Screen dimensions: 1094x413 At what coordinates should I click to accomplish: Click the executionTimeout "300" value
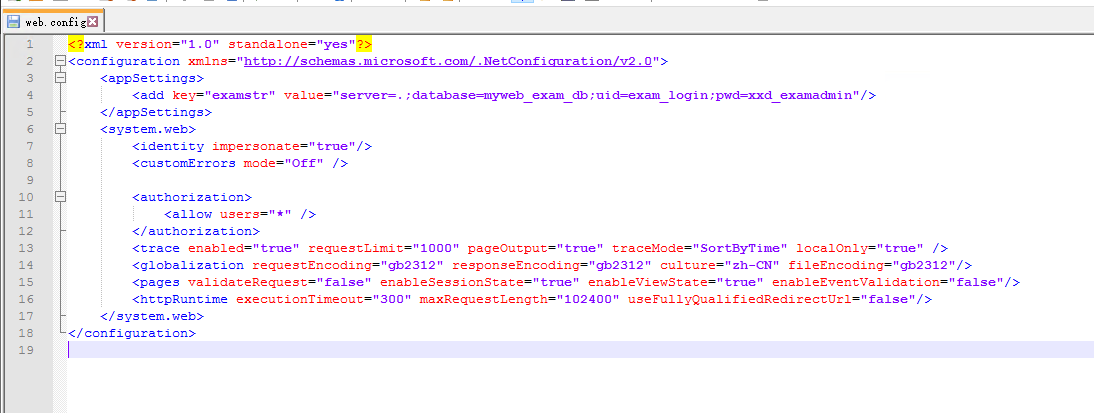[391, 299]
